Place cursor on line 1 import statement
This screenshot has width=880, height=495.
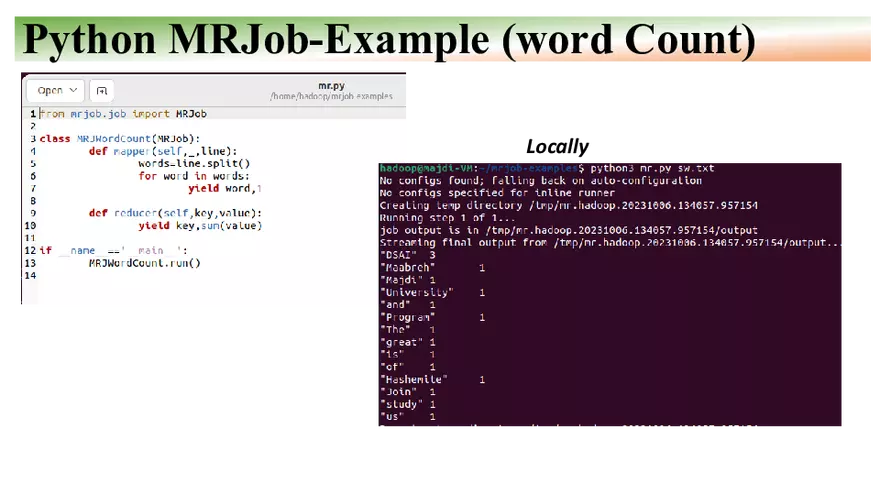tap(123, 114)
